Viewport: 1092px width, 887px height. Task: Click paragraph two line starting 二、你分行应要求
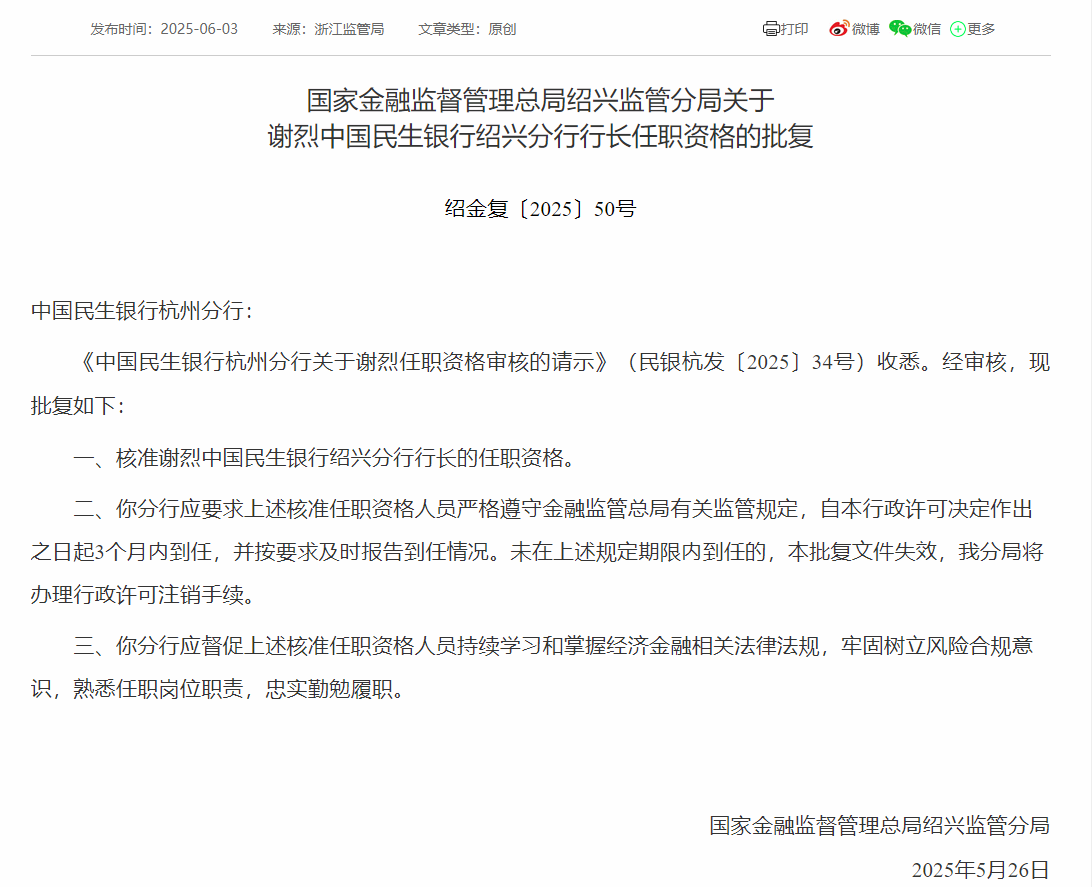[554, 509]
